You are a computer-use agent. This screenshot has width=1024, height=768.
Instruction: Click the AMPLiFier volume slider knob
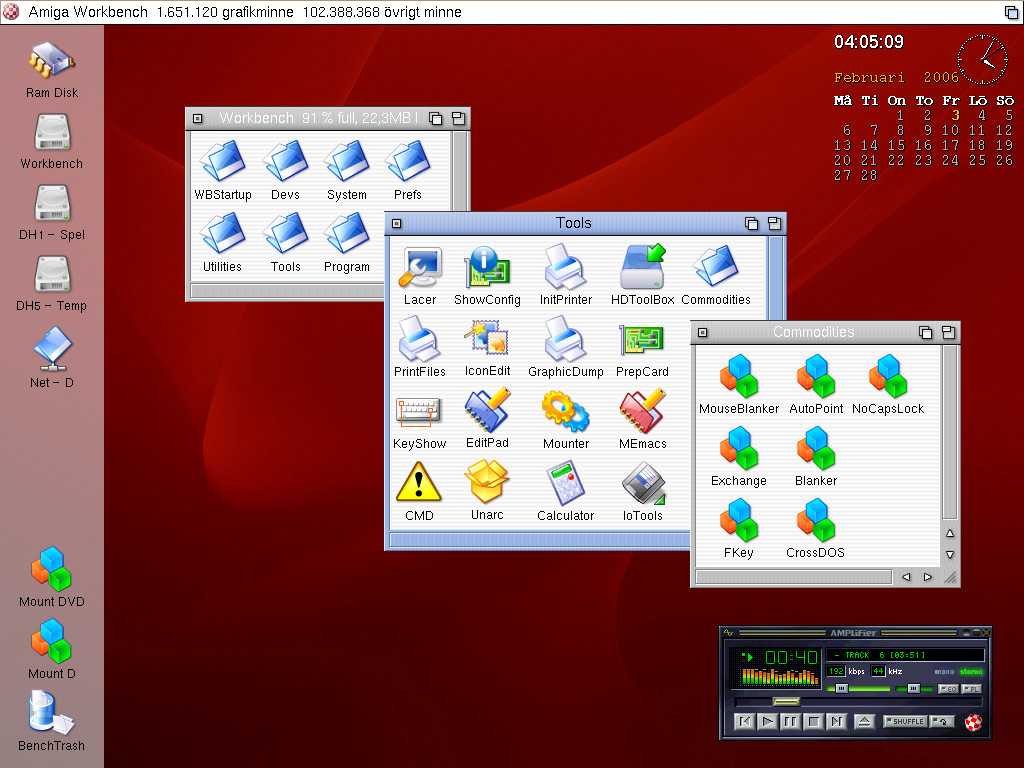(x=842, y=688)
